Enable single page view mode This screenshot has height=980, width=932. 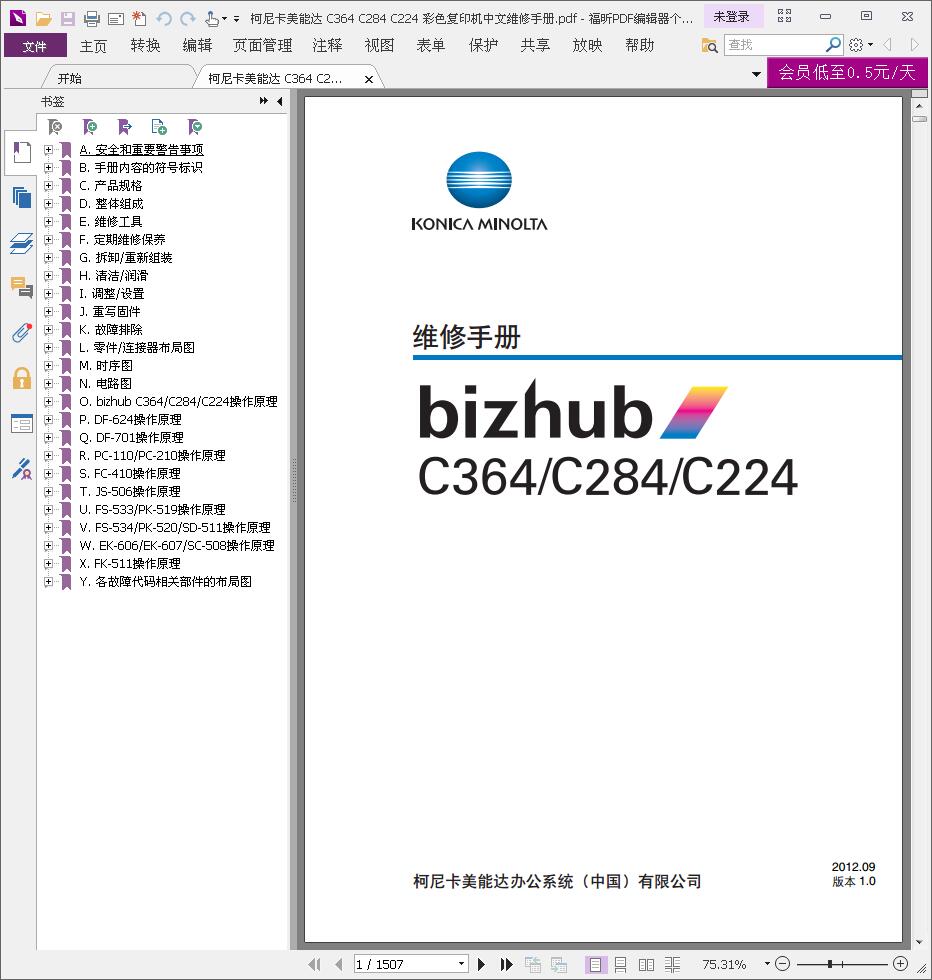(x=595, y=965)
